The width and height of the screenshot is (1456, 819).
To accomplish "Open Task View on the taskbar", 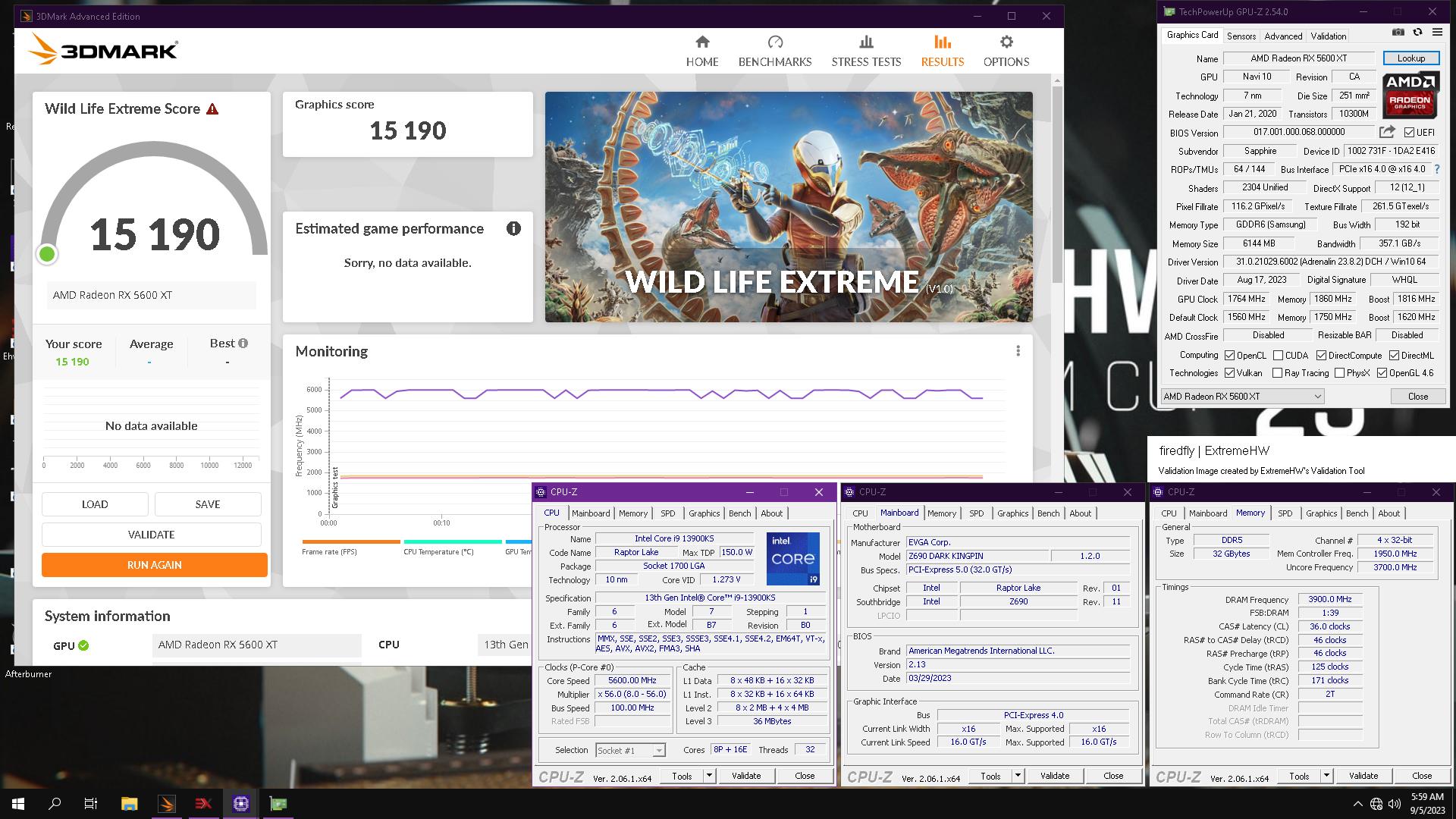I will 91,804.
